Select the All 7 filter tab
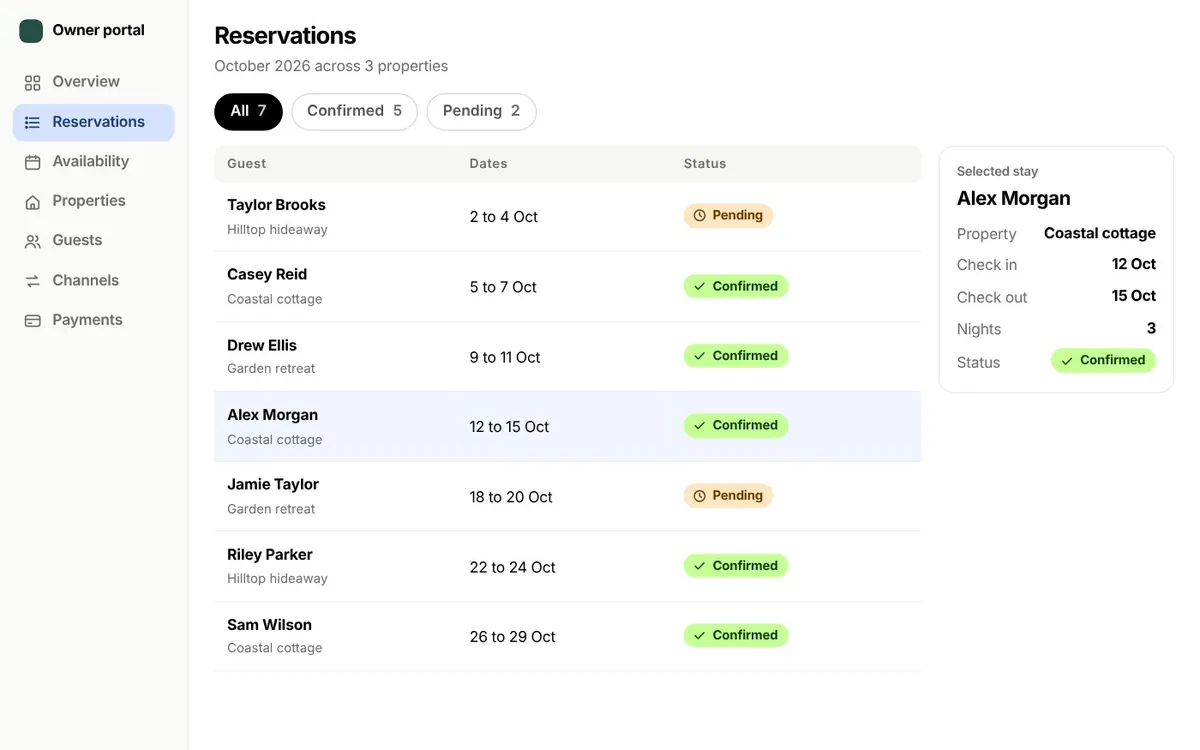This screenshot has height=750, width=1200. tap(248, 111)
